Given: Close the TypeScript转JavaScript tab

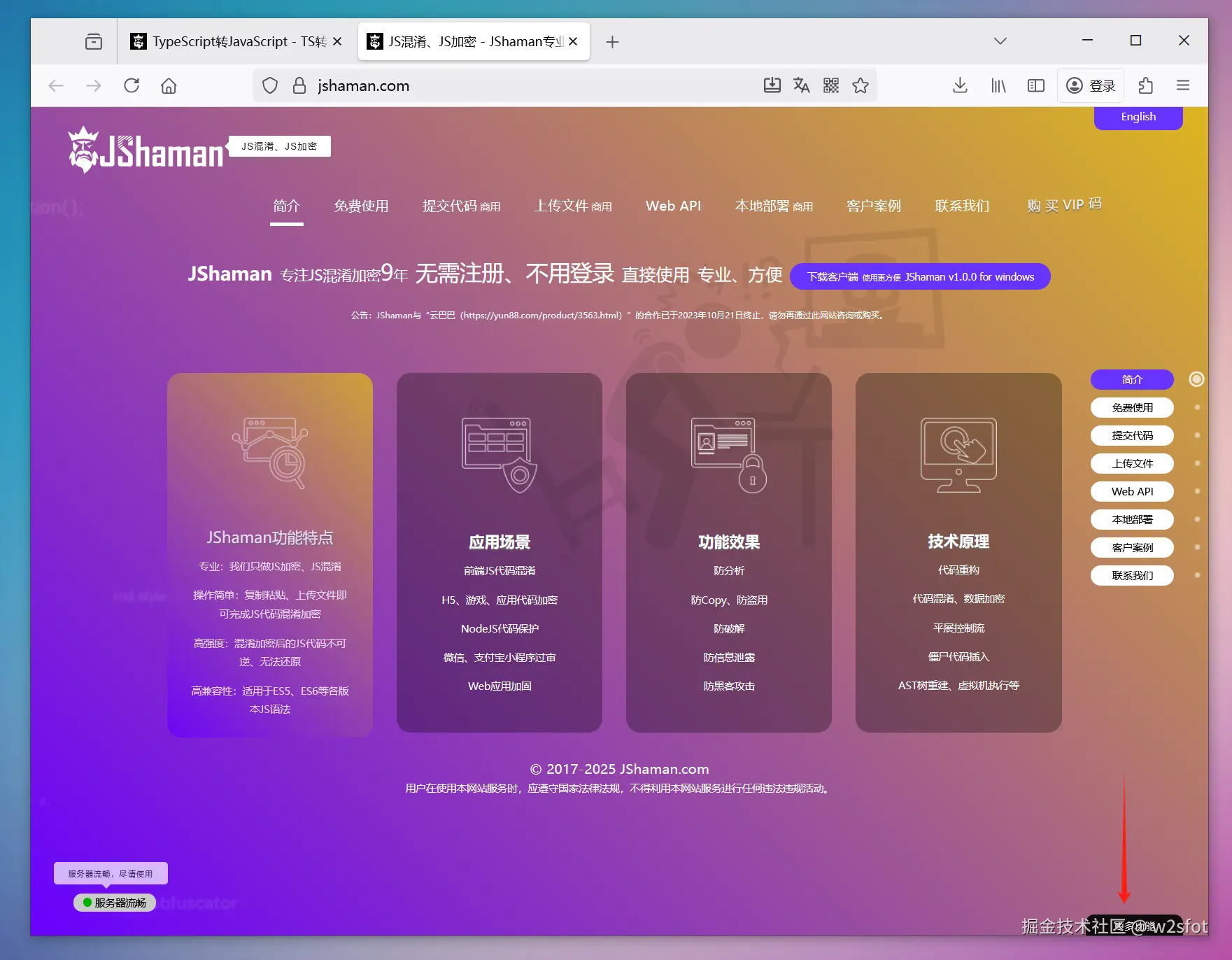Looking at the screenshot, I should pyautogui.click(x=337, y=41).
